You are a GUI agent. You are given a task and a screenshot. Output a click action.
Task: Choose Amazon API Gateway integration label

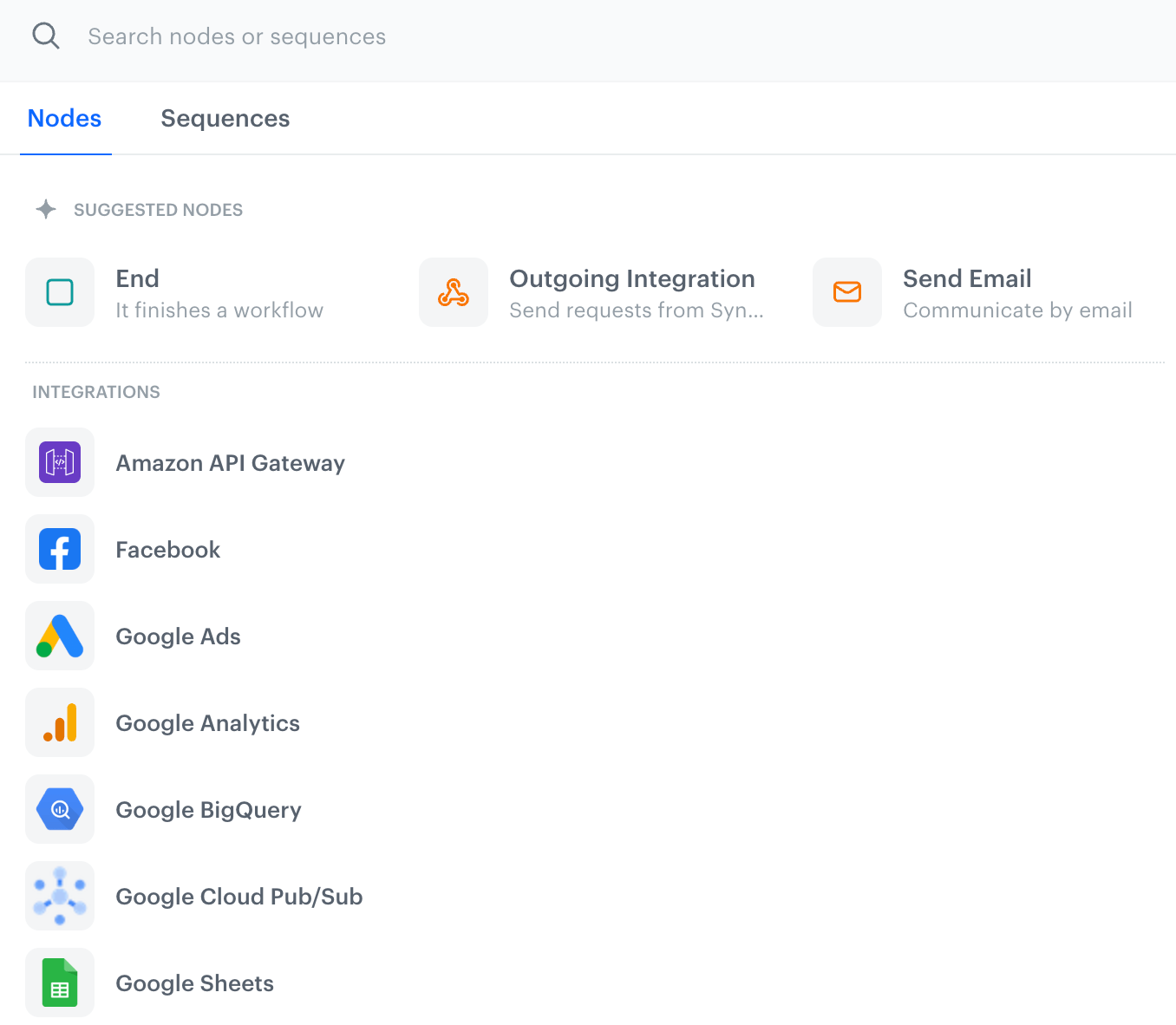tap(231, 463)
